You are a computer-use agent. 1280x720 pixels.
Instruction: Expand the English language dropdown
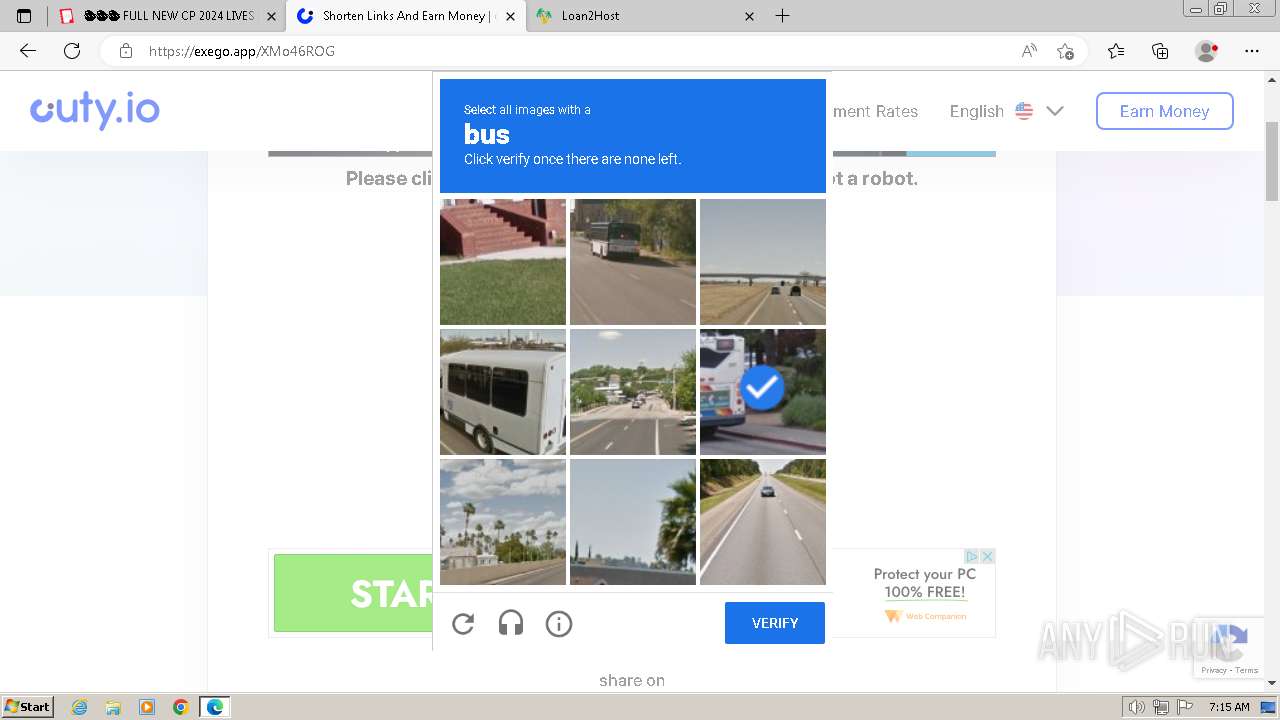pos(1007,111)
